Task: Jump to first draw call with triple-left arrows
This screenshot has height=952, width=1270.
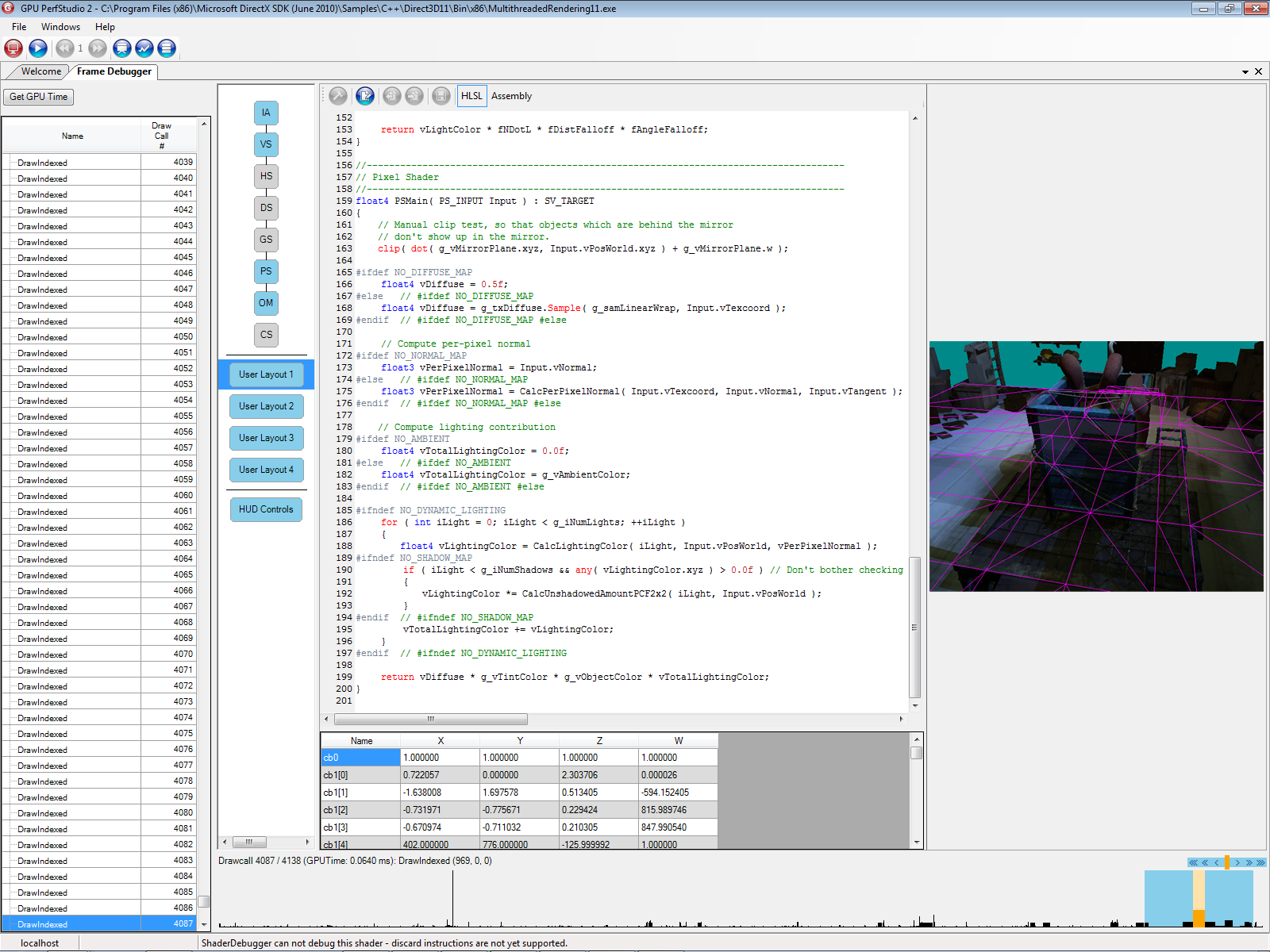Action: (1193, 862)
